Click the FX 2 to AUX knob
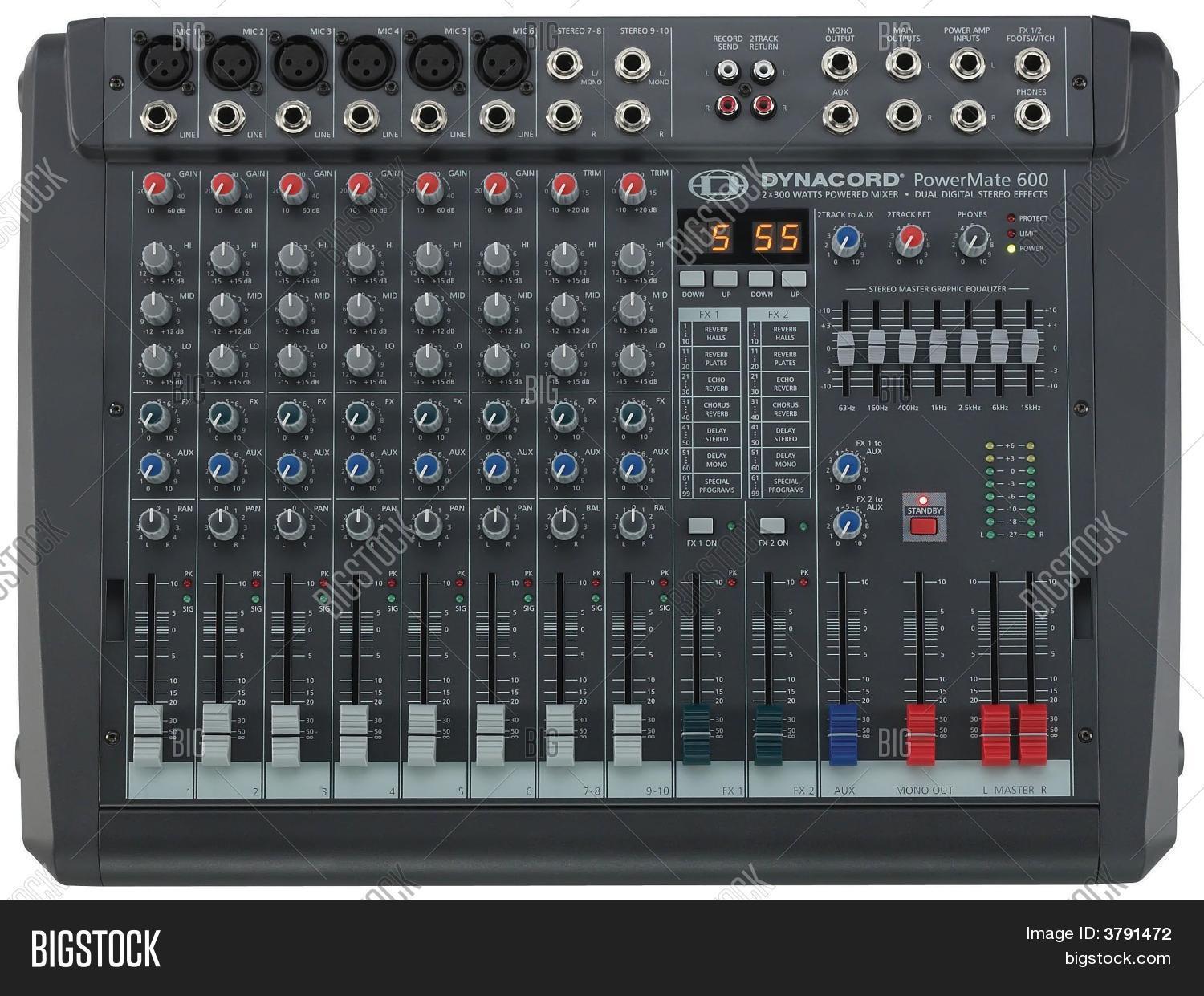Image resolution: width=1204 pixels, height=996 pixels. pos(847,525)
